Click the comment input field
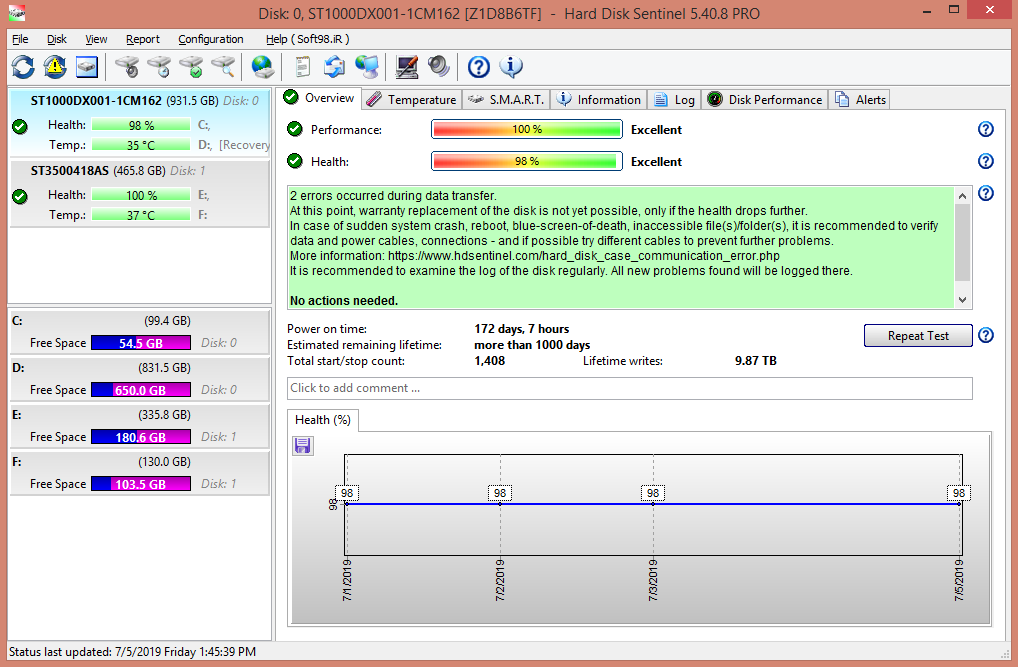This screenshot has height=667, width=1018. (x=629, y=388)
